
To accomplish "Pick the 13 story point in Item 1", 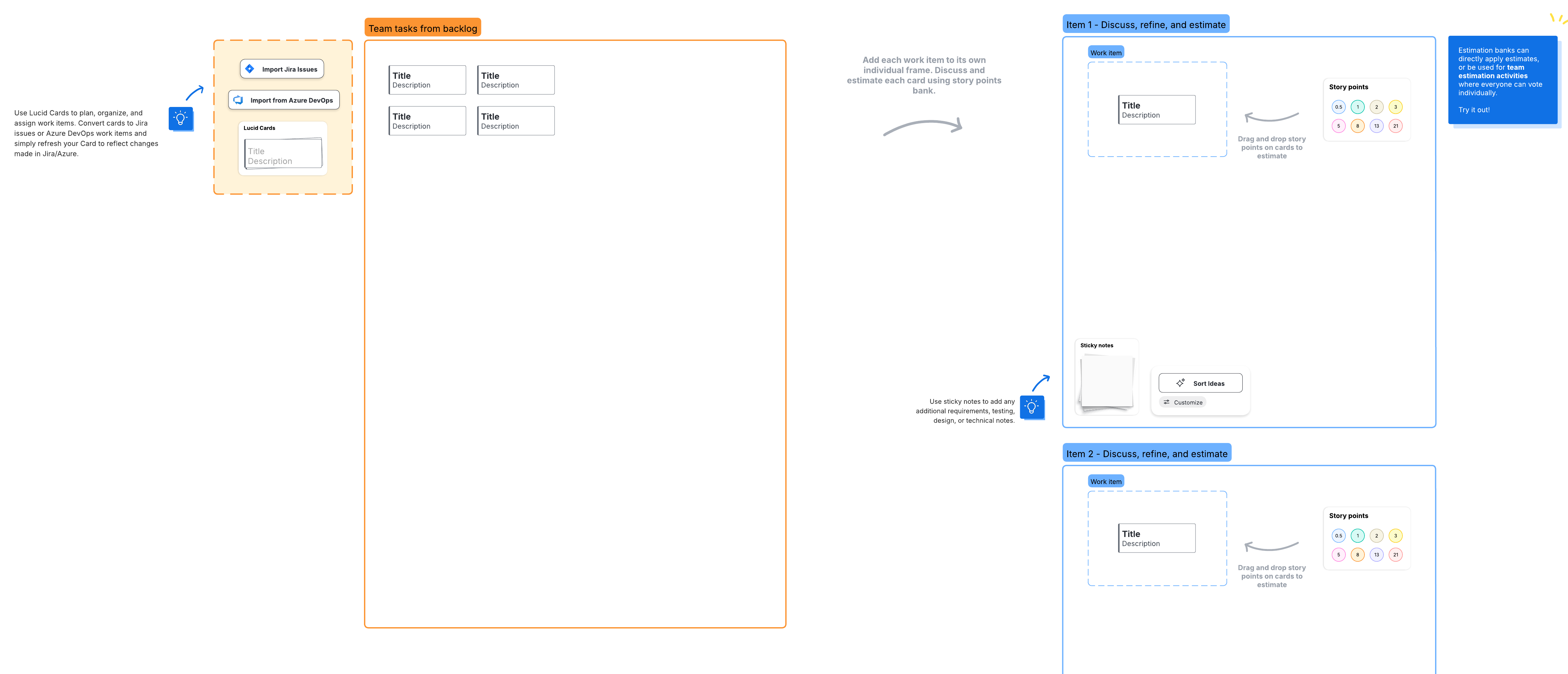I will click(x=1376, y=126).
